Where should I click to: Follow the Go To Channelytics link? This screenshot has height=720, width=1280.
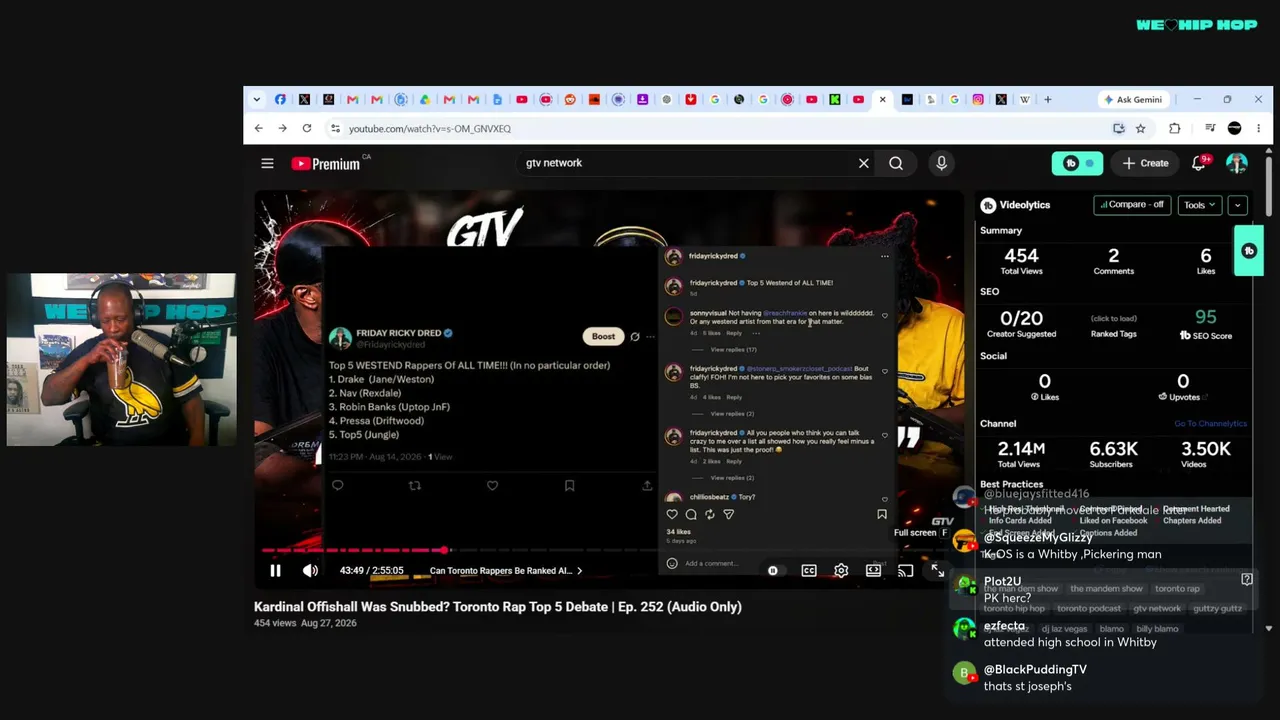(x=1210, y=424)
